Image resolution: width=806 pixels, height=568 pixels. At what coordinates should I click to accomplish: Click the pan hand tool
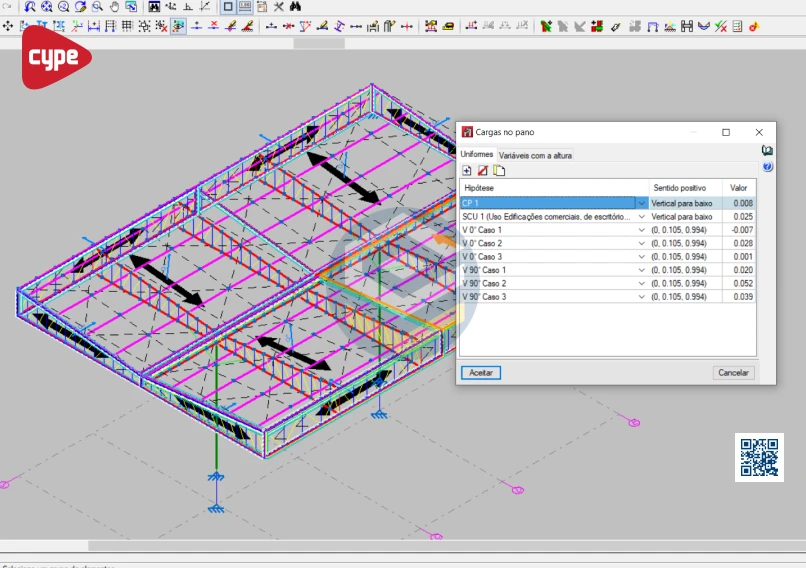[114, 7]
